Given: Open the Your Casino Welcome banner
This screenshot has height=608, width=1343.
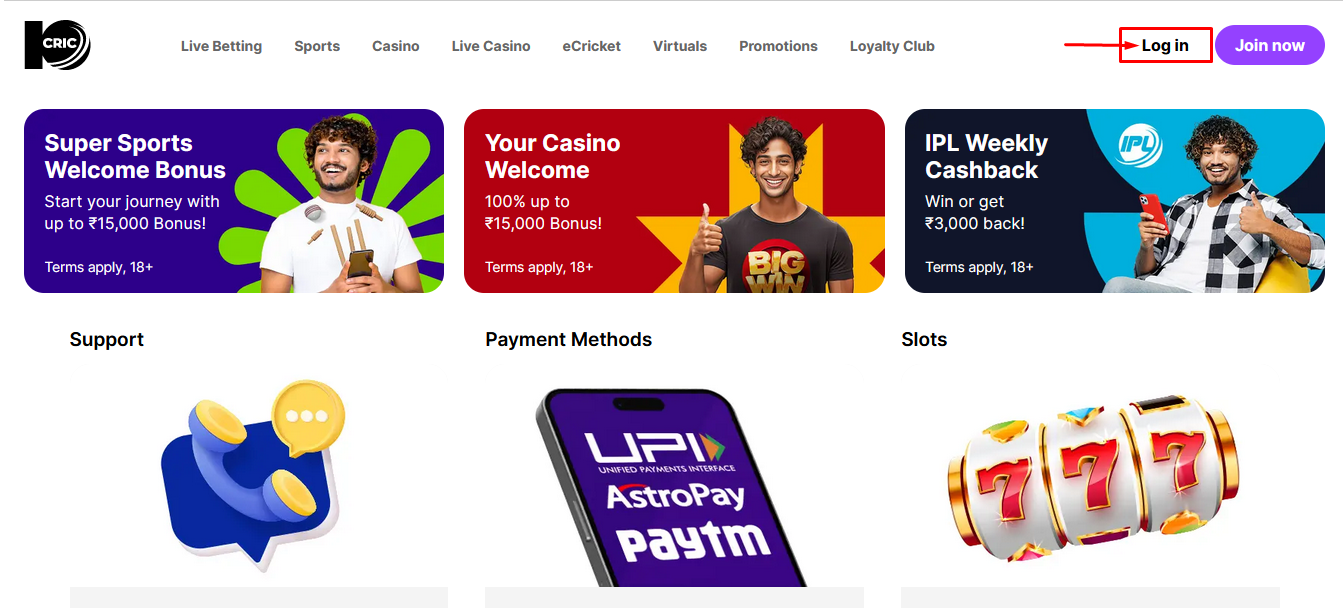Looking at the screenshot, I should (674, 201).
